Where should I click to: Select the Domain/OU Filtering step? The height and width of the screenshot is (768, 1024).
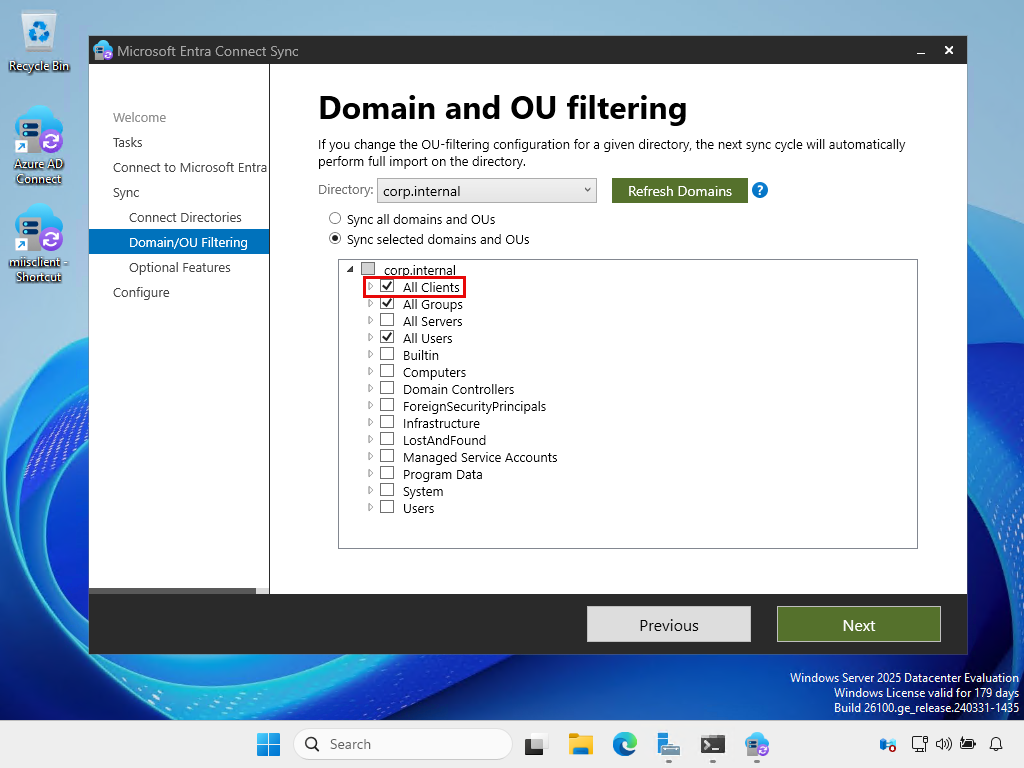[x=179, y=242]
